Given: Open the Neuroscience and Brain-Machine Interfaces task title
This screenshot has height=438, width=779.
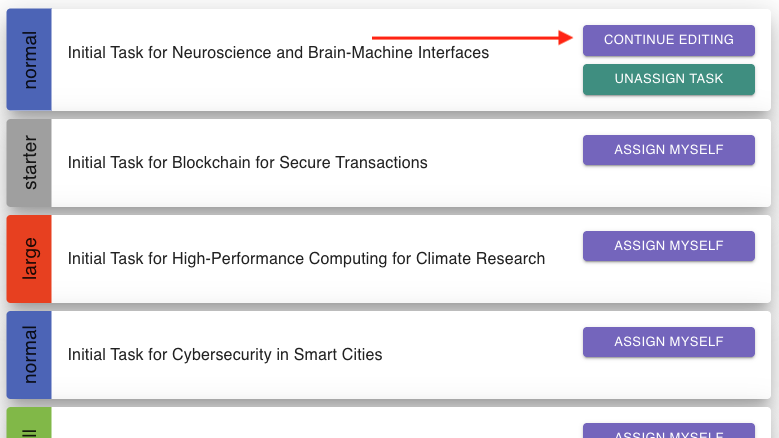Looking at the screenshot, I should 278,52.
